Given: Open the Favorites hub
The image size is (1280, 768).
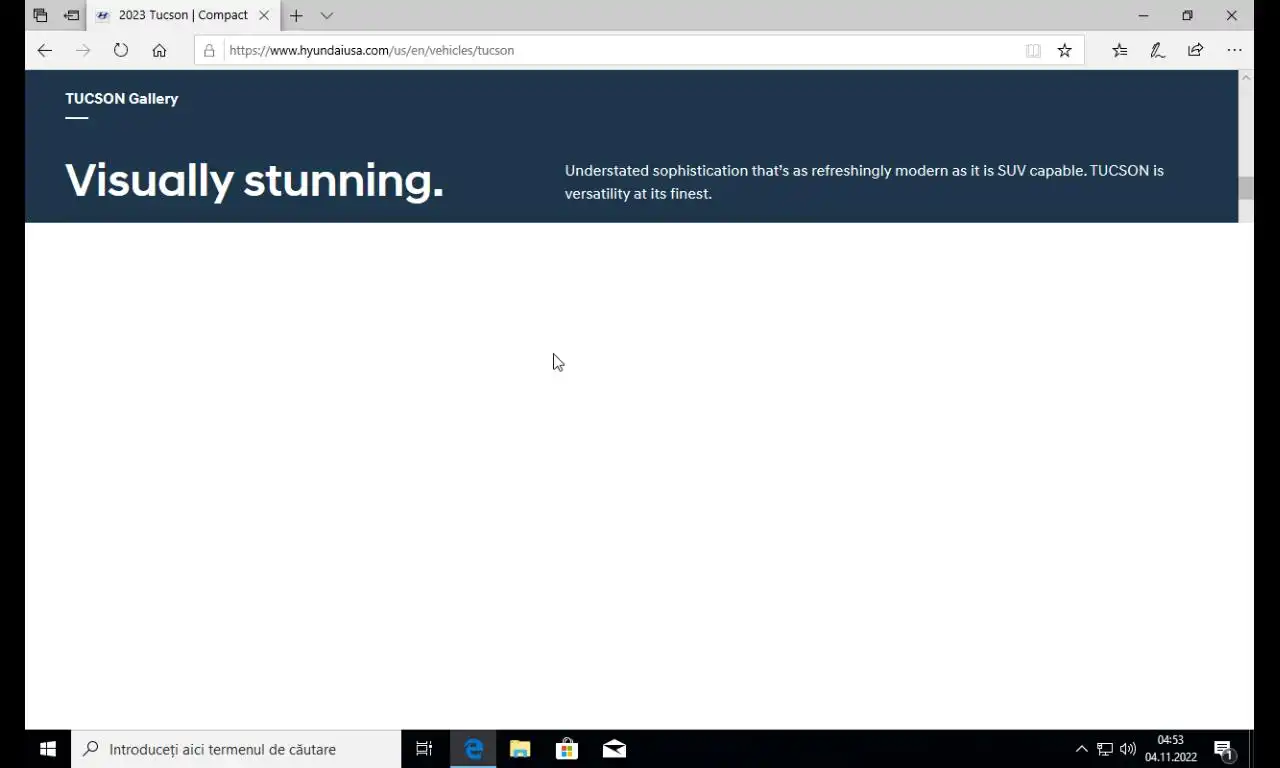Looking at the screenshot, I should tap(1120, 50).
